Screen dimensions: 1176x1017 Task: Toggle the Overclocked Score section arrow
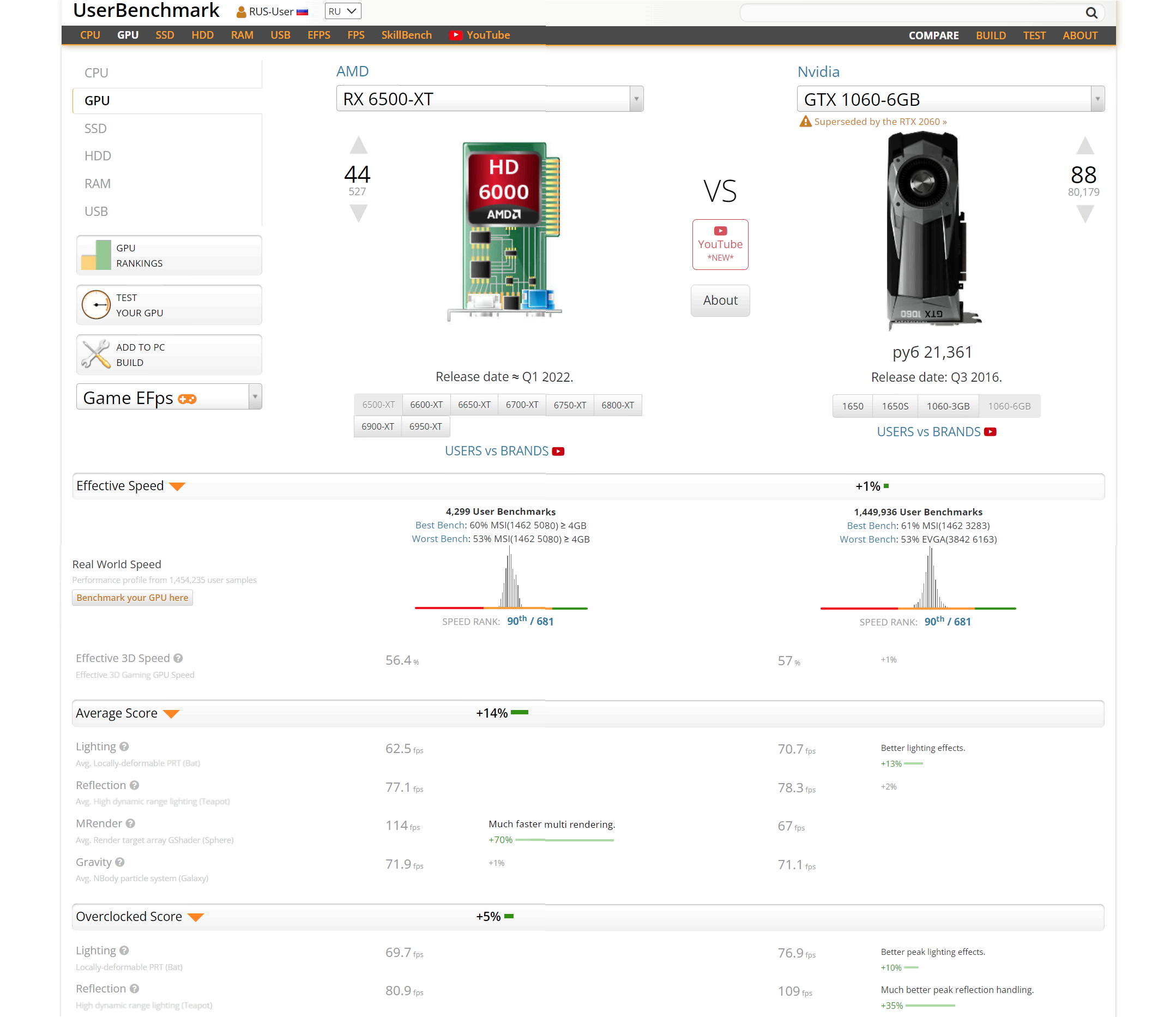196,917
